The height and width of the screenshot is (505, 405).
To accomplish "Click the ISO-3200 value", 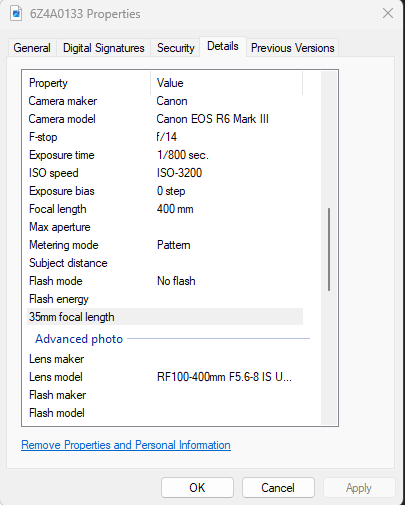I will [179, 173].
